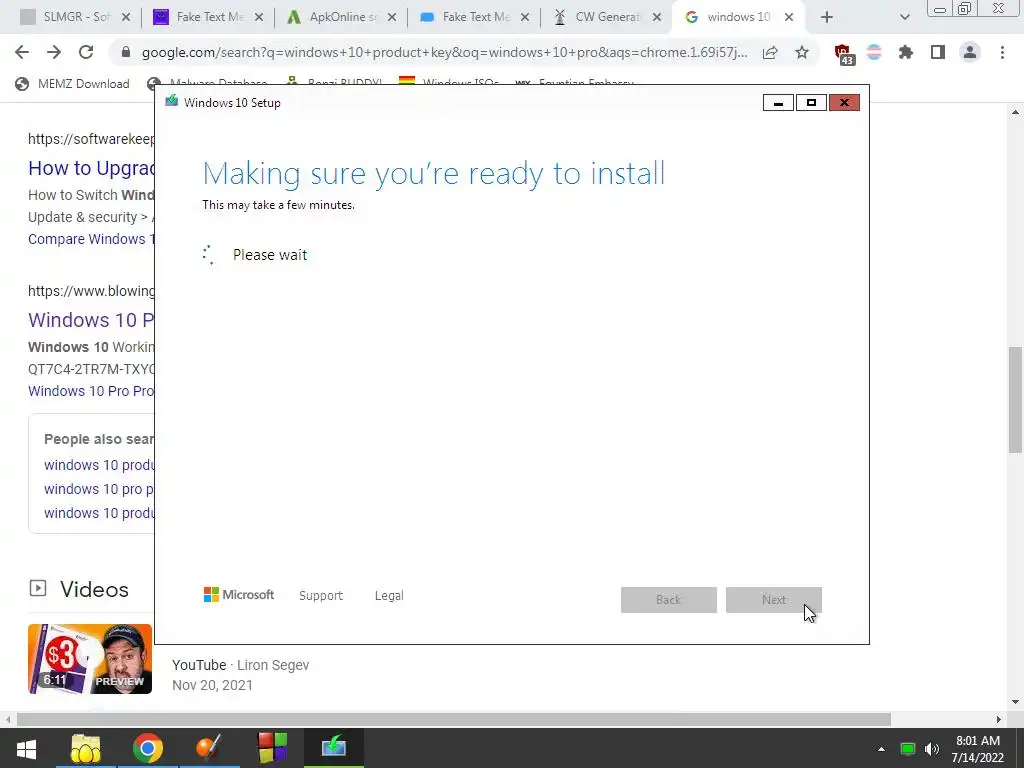Click the Support link in Setup
Viewport: 1024px width, 768px height.
[x=321, y=596]
